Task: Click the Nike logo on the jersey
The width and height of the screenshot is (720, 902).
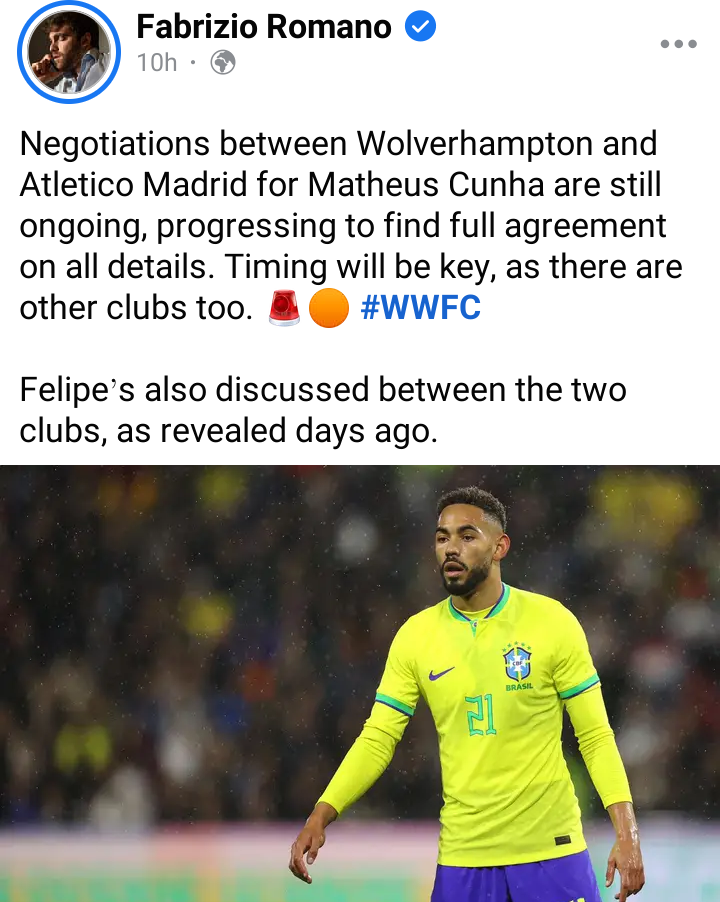Action: pos(441,672)
